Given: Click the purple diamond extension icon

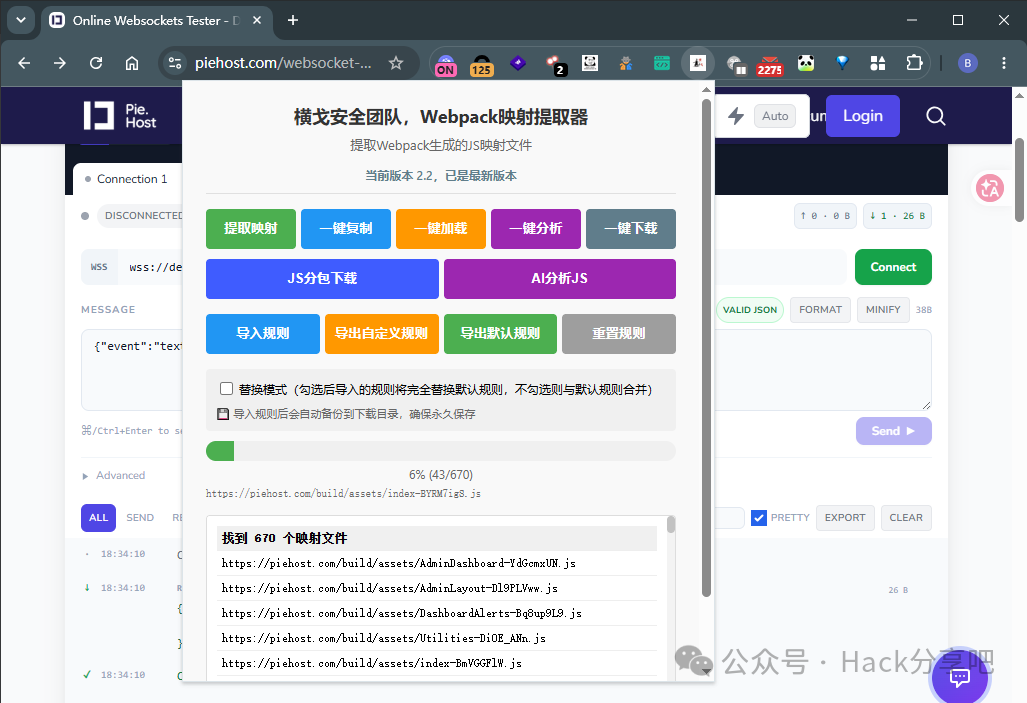Looking at the screenshot, I should coord(518,64).
